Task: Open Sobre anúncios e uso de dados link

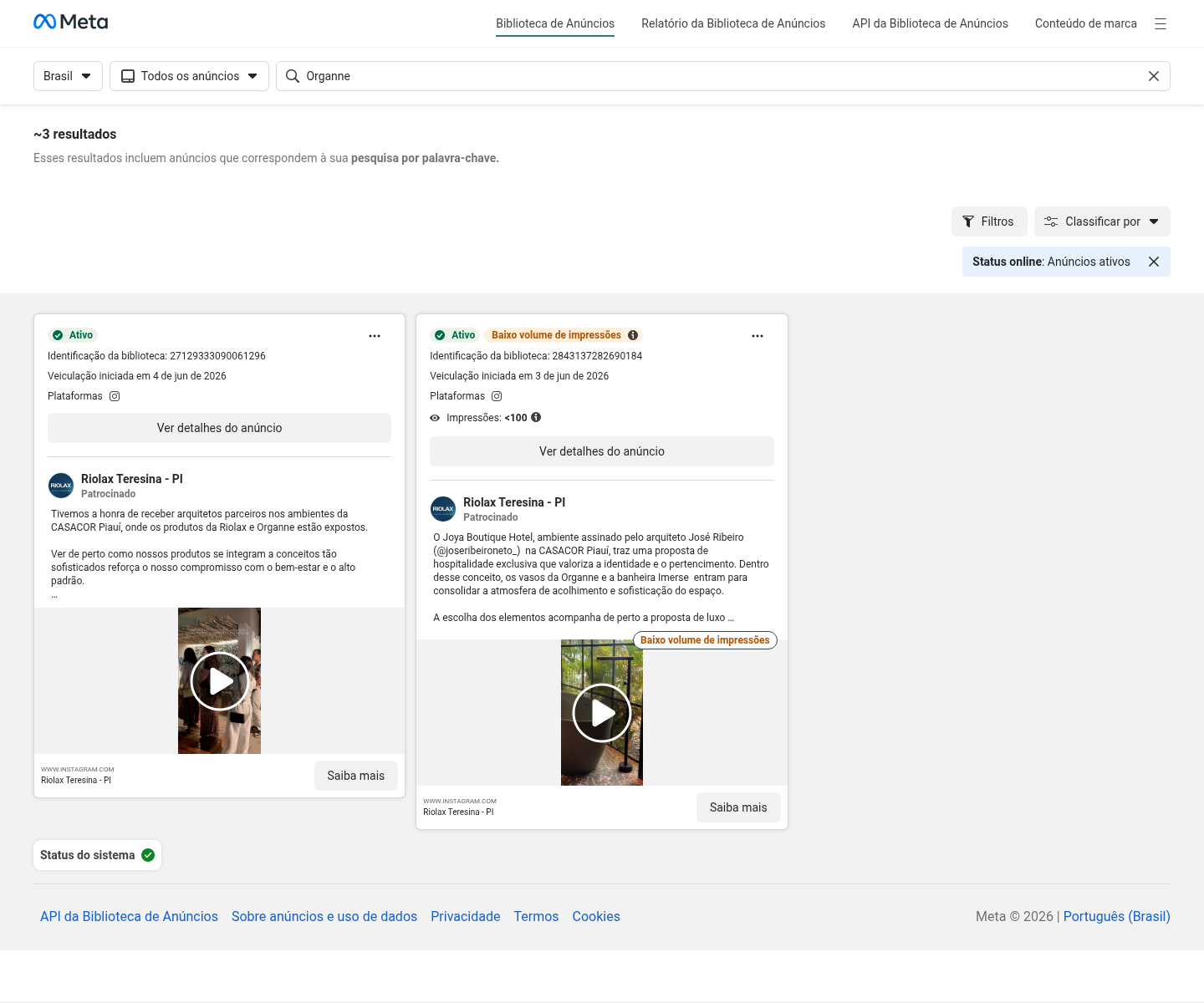Action: 324,916
